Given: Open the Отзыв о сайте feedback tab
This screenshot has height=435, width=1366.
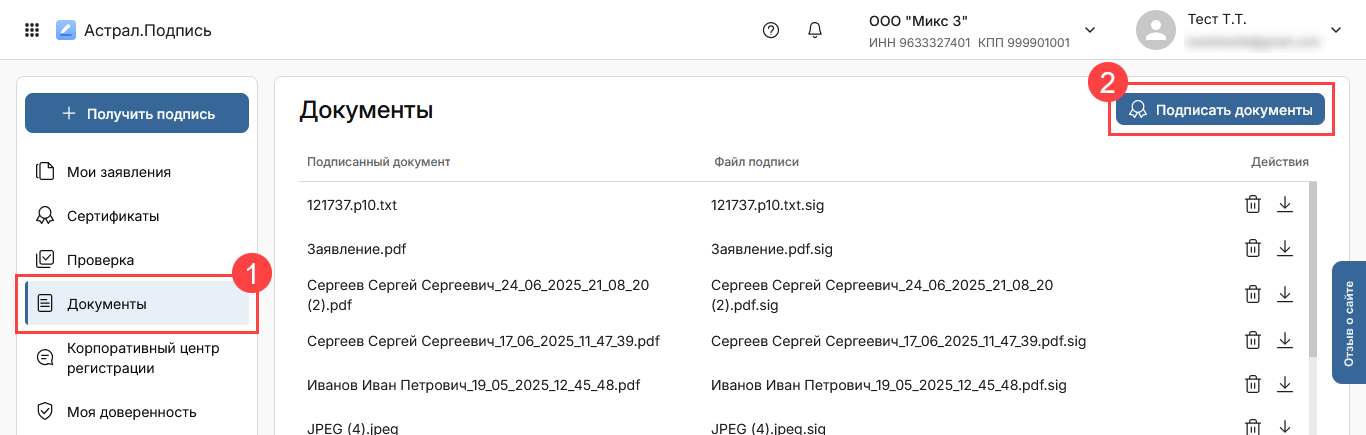Looking at the screenshot, I should (x=1348, y=323).
